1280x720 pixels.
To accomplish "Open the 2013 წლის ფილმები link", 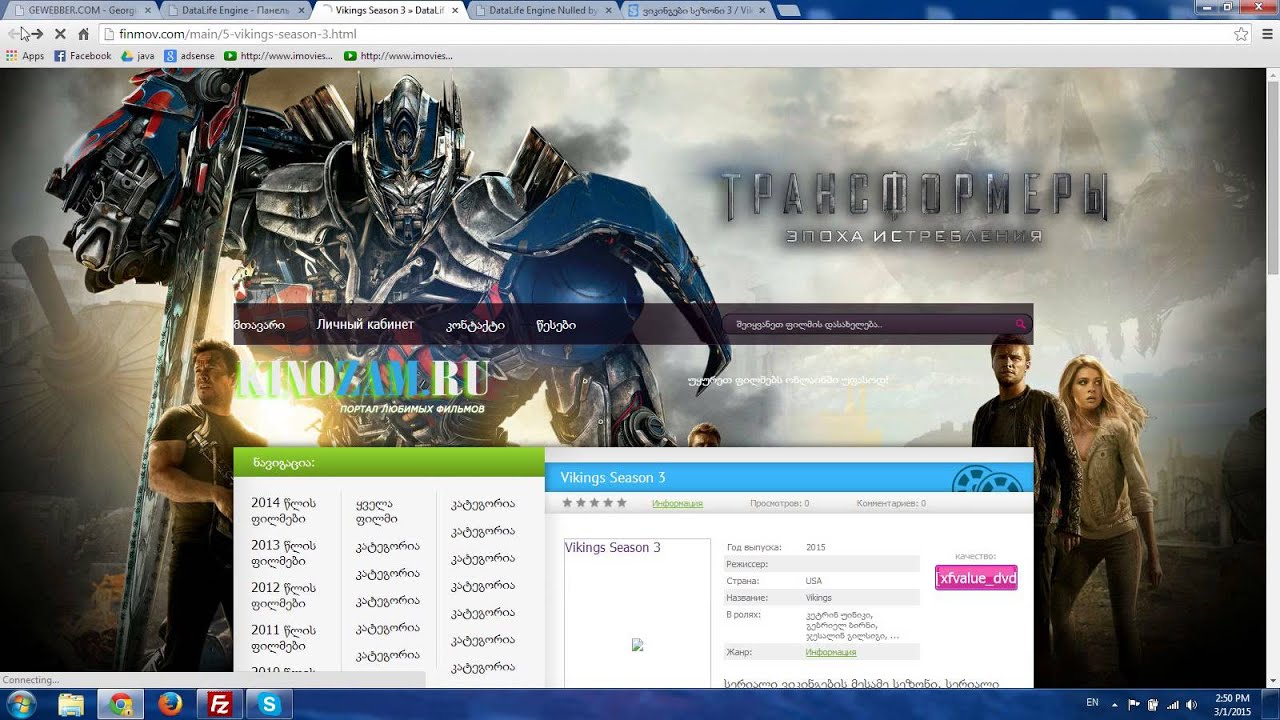I will 283,553.
